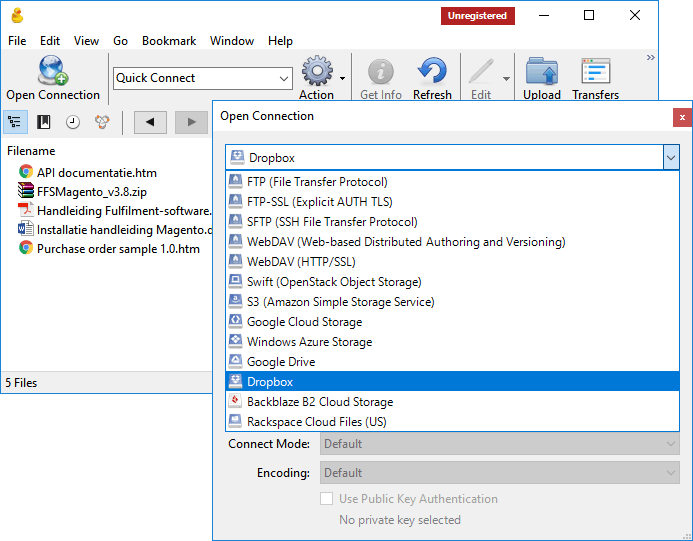This screenshot has height=541, width=693.
Task: Open the File menu
Action: click(x=17, y=41)
